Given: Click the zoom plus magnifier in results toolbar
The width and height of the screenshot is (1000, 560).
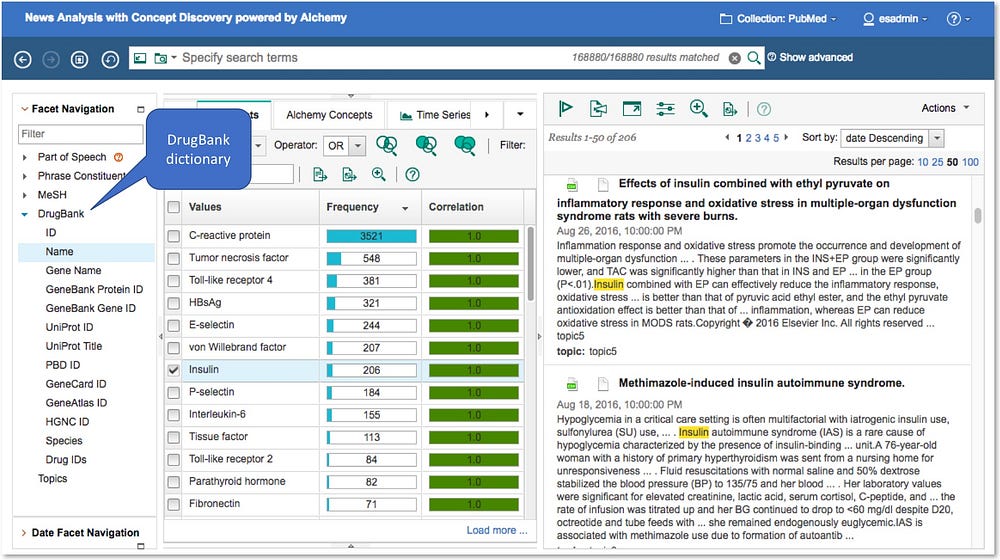Looking at the screenshot, I should tap(699, 108).
